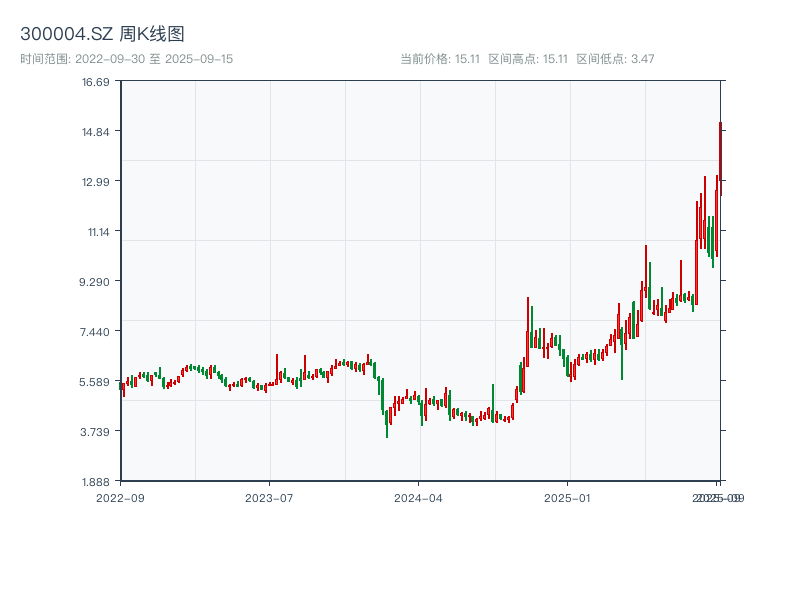
Task: Select the time range text 时间范围: 2022-09-30 至 2025-09-15
Action: [x=127, y=59]
